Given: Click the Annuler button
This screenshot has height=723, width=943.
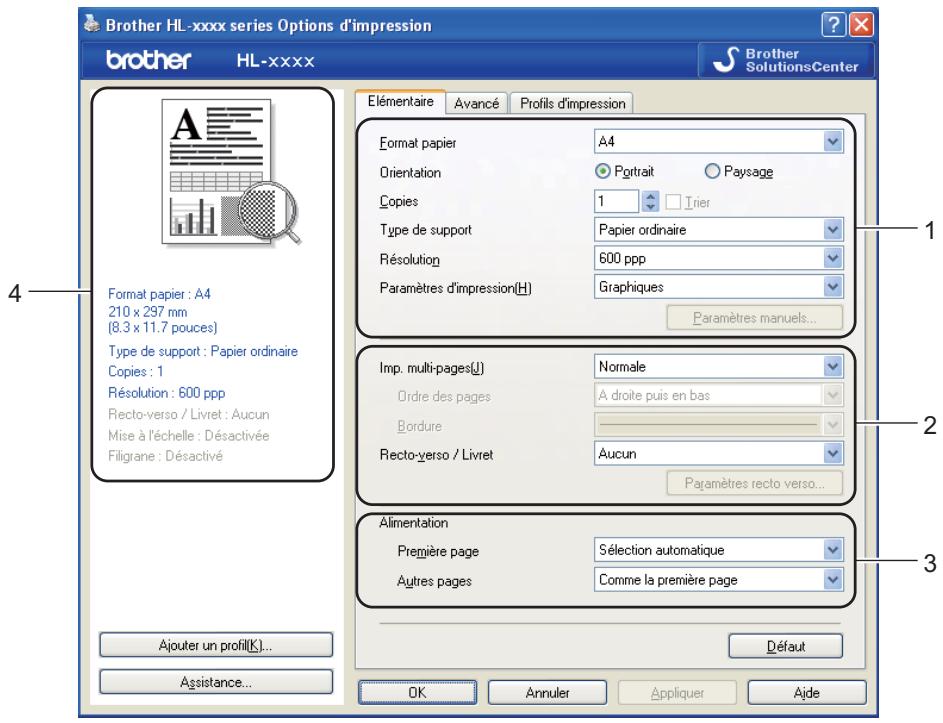Looking at the screenshot, I should click(547, 692).
